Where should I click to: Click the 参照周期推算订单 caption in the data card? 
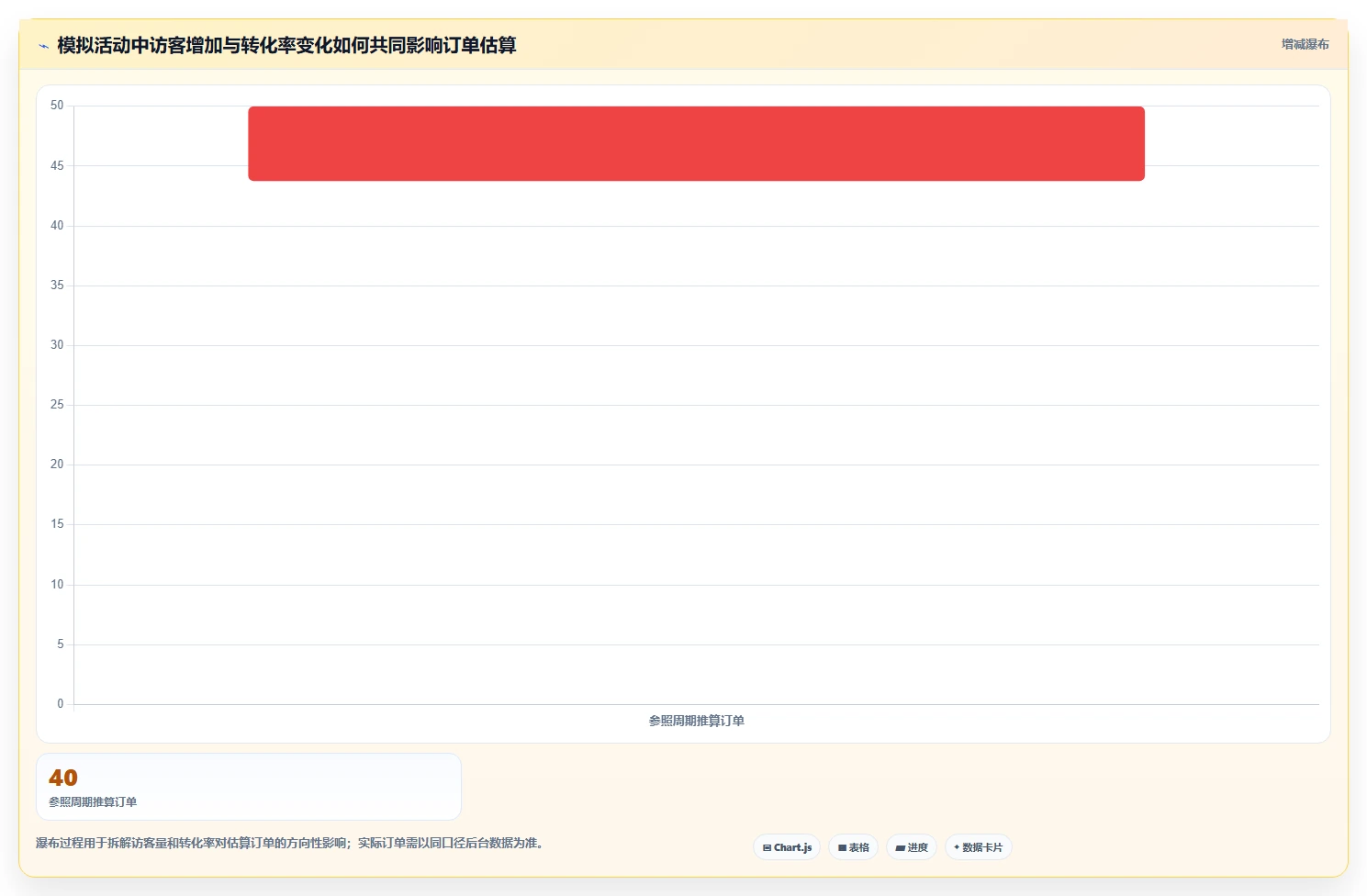[x=93, y=802]
